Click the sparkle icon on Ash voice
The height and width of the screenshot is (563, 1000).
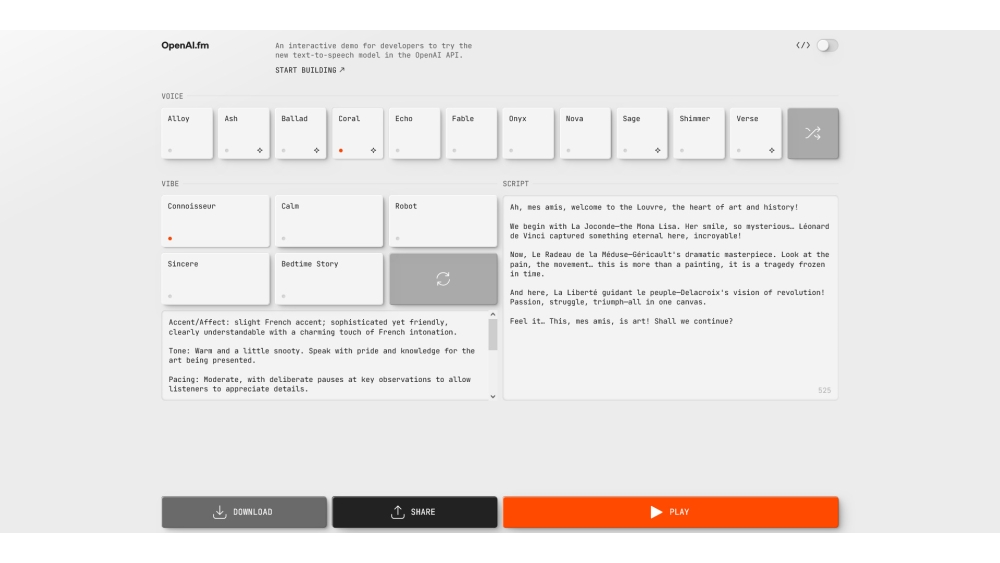pos(261,151)
